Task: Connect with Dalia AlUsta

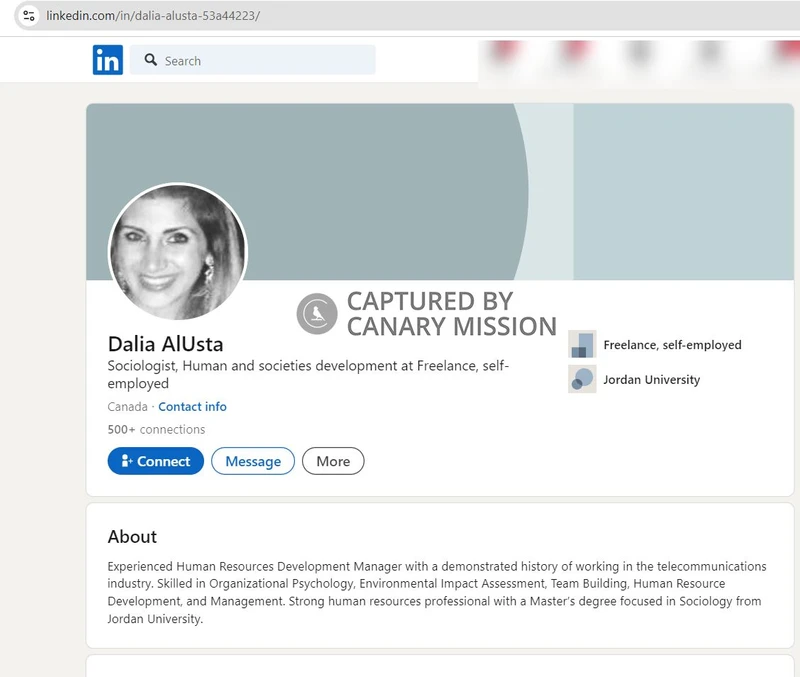Action: coord(156,461)
